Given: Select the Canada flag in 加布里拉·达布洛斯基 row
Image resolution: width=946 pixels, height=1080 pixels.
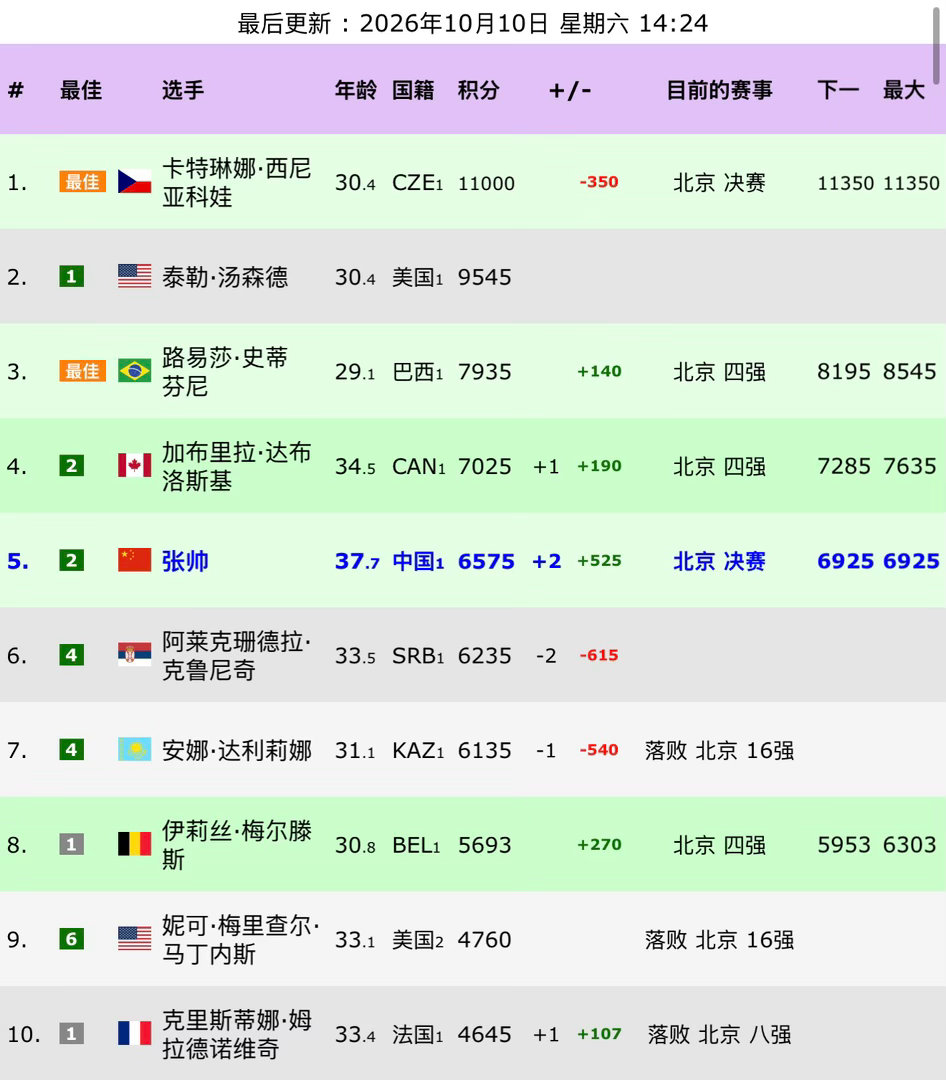Looking at the screenshot, I should click(x=134, y=466).
